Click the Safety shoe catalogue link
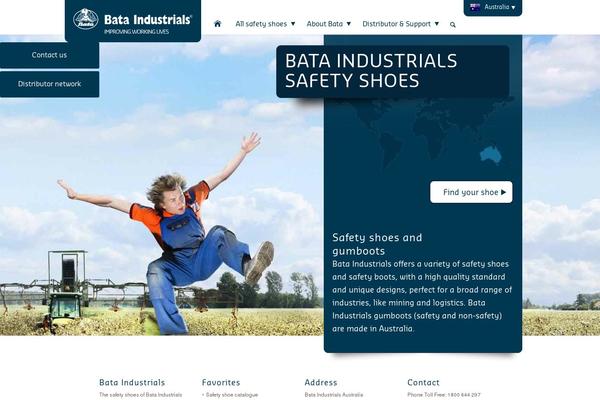The width and height of the screenshot is (600, 400). [232, 395]
